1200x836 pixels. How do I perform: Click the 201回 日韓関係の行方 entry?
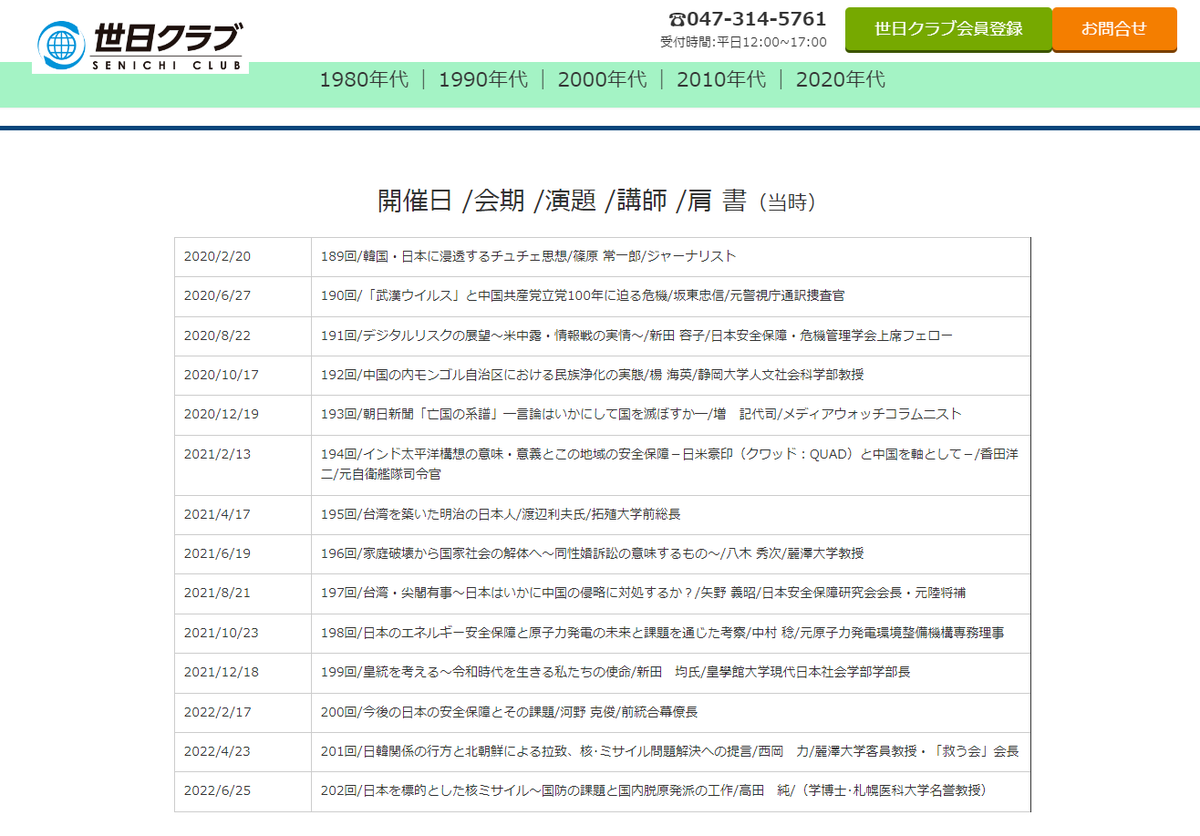(x=669, y=752)
